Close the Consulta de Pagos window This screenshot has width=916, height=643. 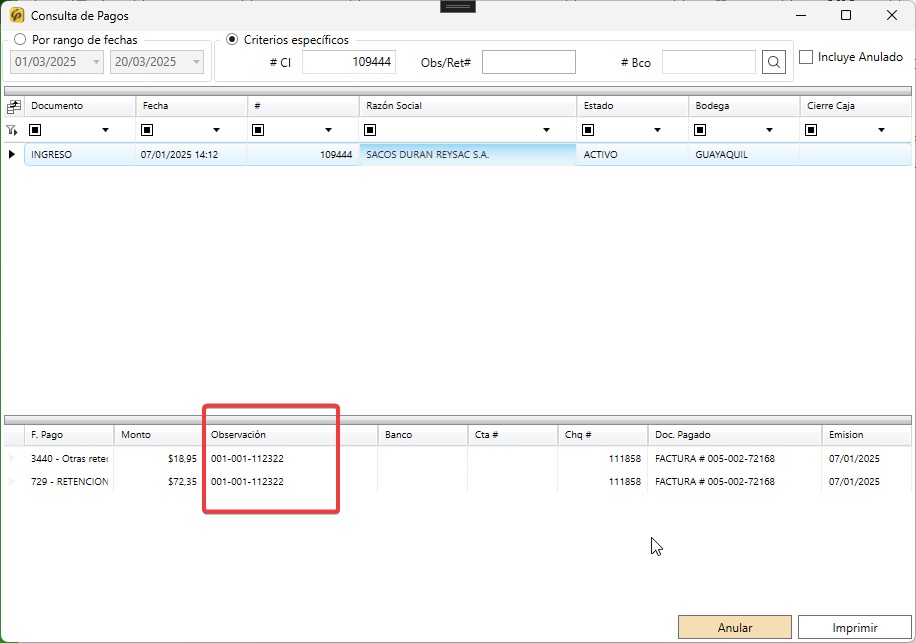tap(891, 15)
